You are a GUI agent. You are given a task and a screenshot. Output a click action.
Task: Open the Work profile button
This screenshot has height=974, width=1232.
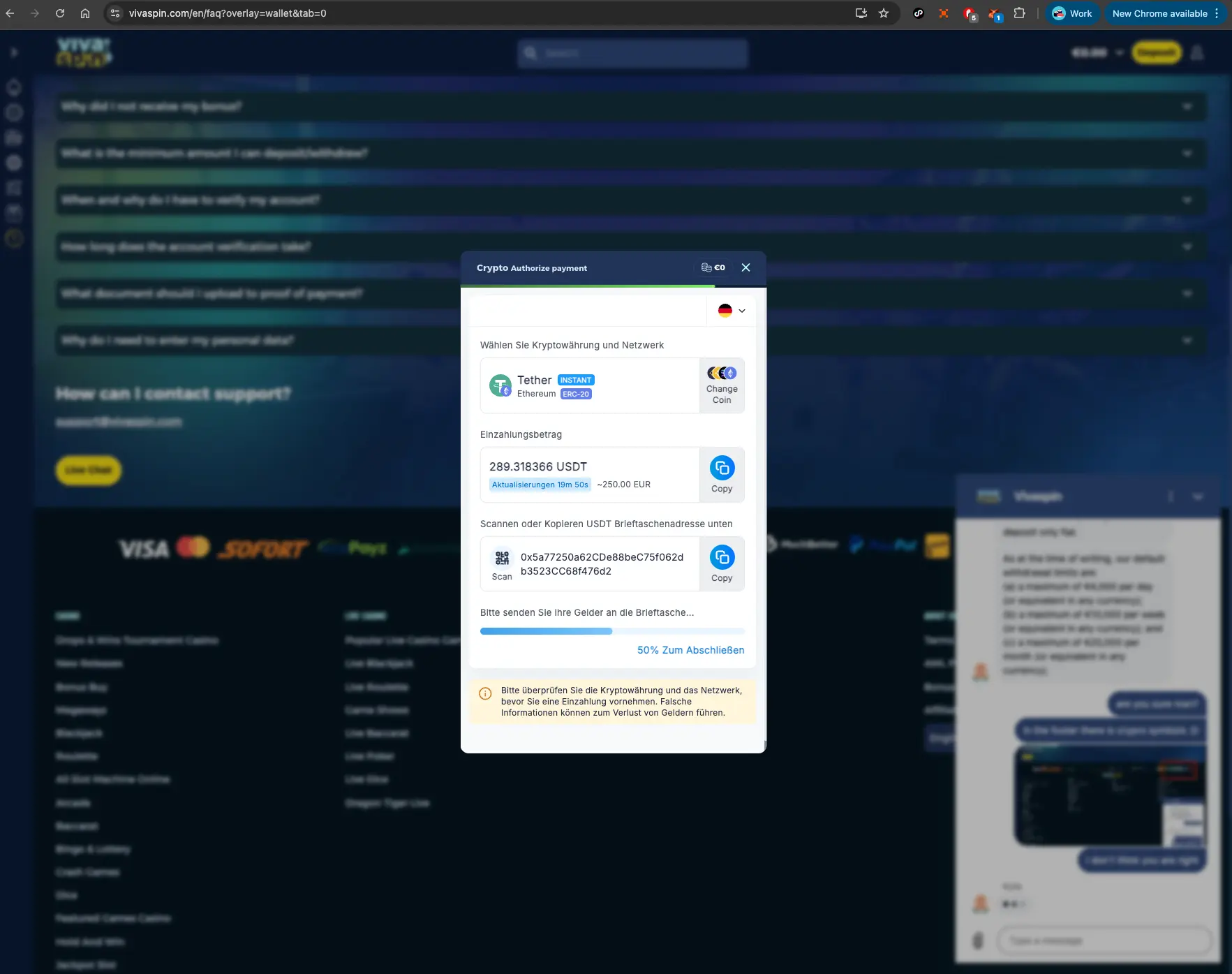1072,13
